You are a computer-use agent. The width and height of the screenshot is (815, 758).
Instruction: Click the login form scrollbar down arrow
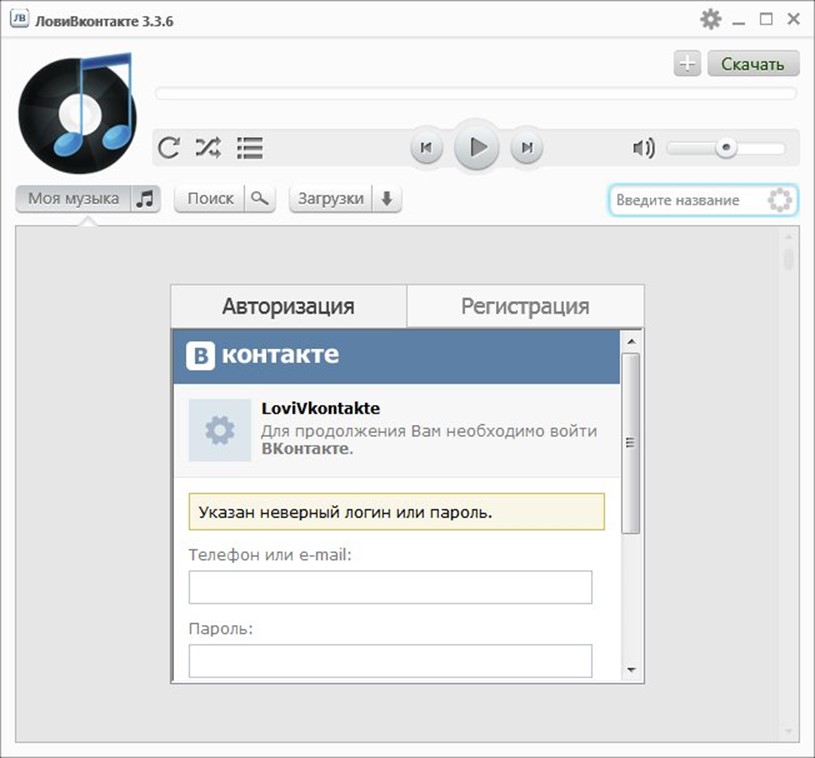(x=632, y=670)
